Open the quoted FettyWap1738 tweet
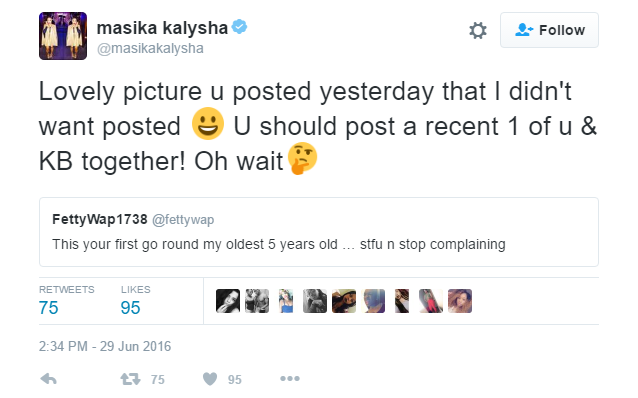The image size is (638, 398). (x=319, y=232)
